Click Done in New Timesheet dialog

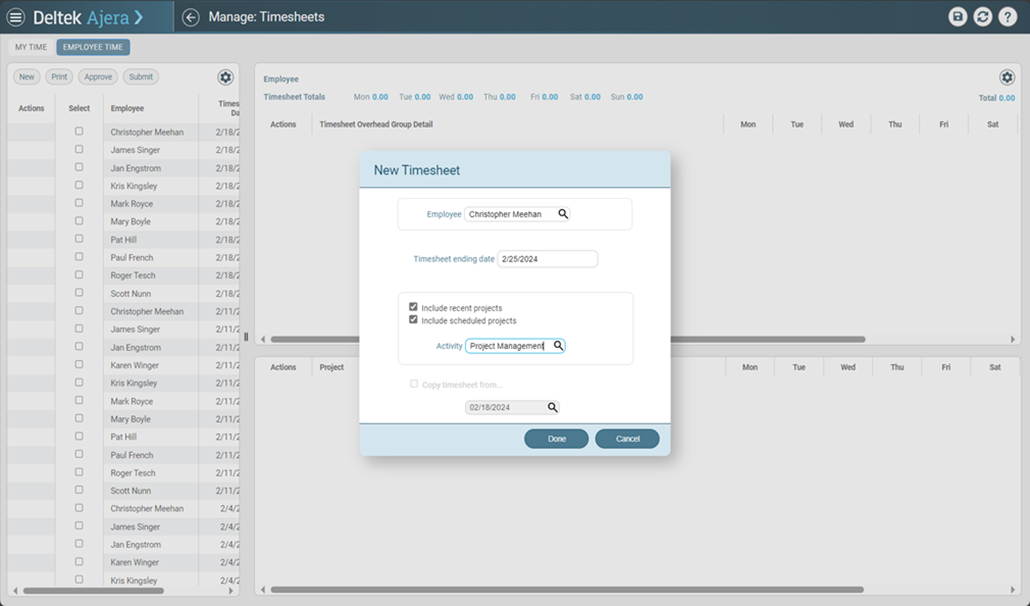[x=556, y=439]
